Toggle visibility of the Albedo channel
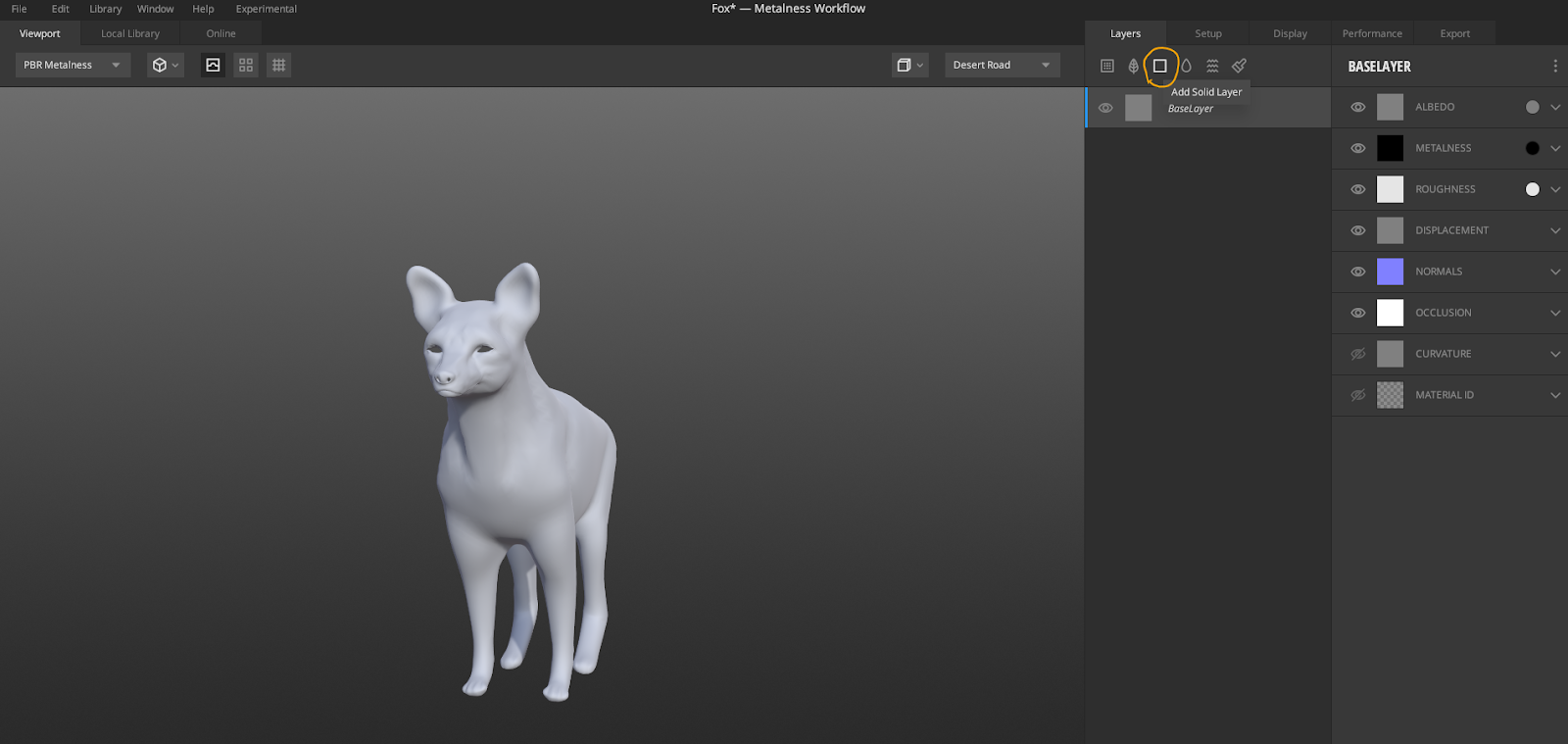The image size is (1568, 744). (x=1357, y=107)
